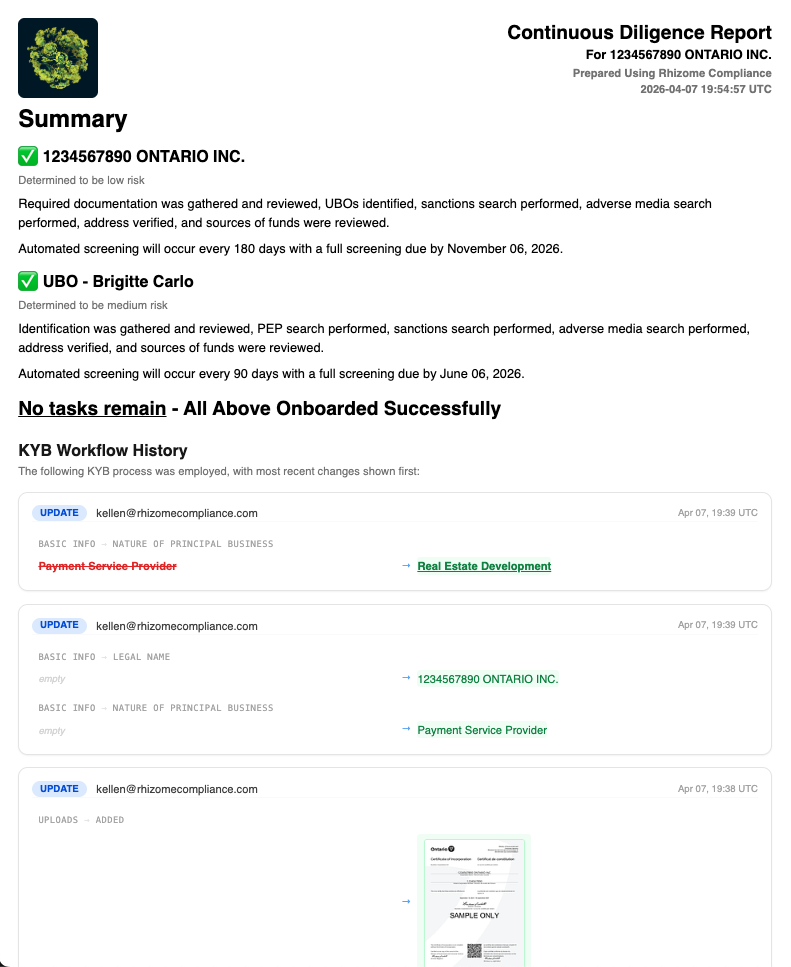This screenshot has height=967, width=791.
Task: Click arrow icon before Real Estate Development
Action: pyautogui.click(x=406, y=566)
